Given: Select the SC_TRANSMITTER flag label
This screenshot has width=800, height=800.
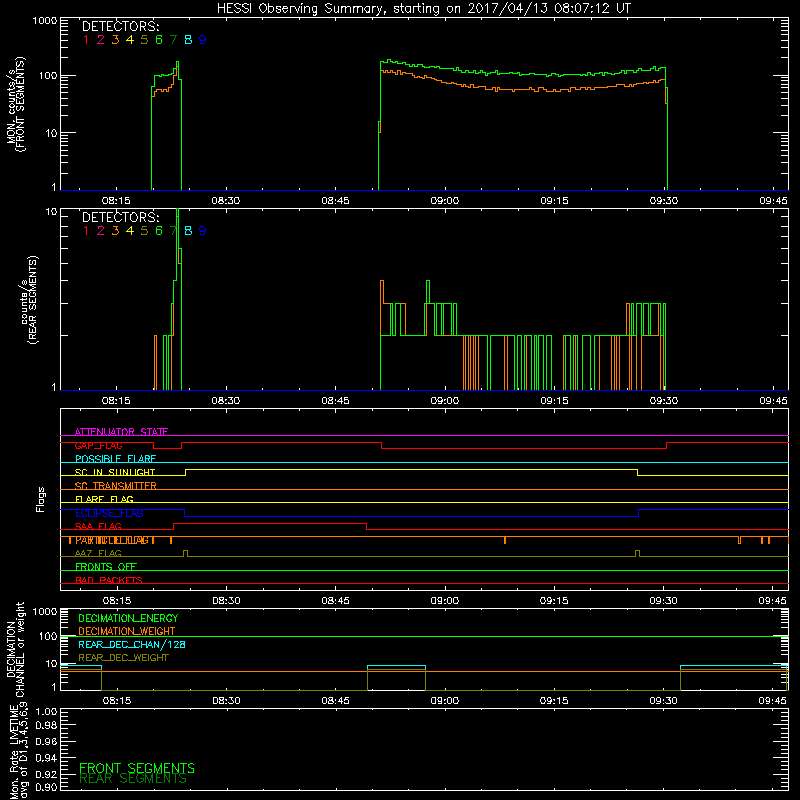Looking at the screenshot, I should click(x=116, y=486).
